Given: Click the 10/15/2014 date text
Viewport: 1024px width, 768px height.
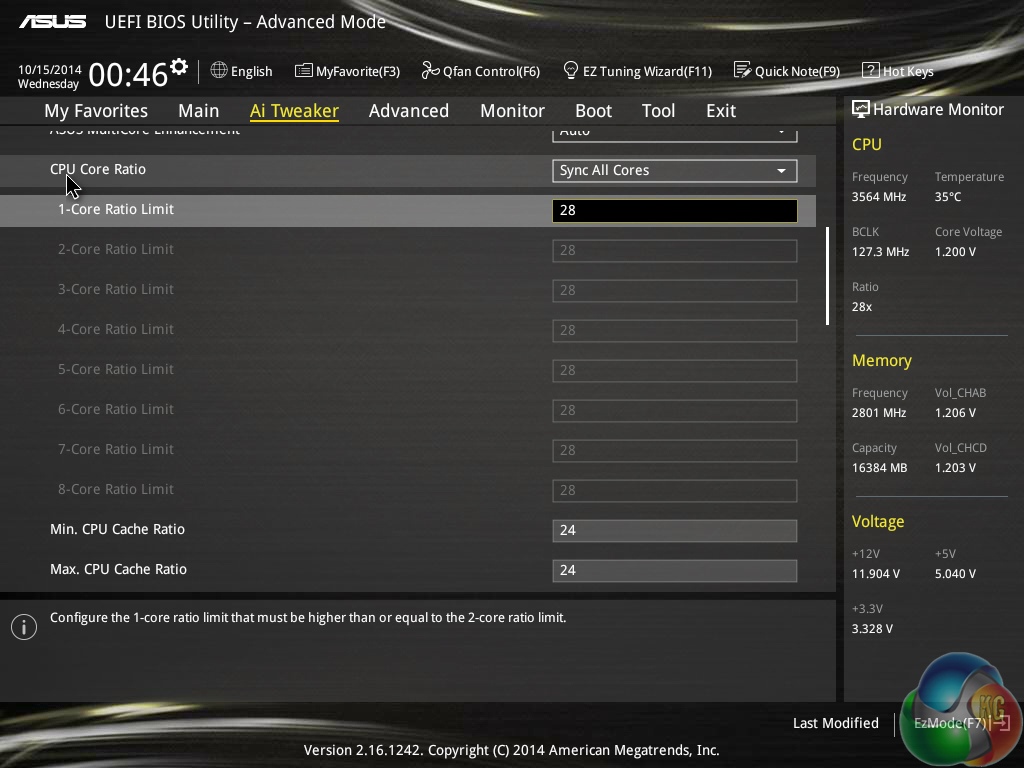Looking at the screenshot, I should (x=50, y=69).
